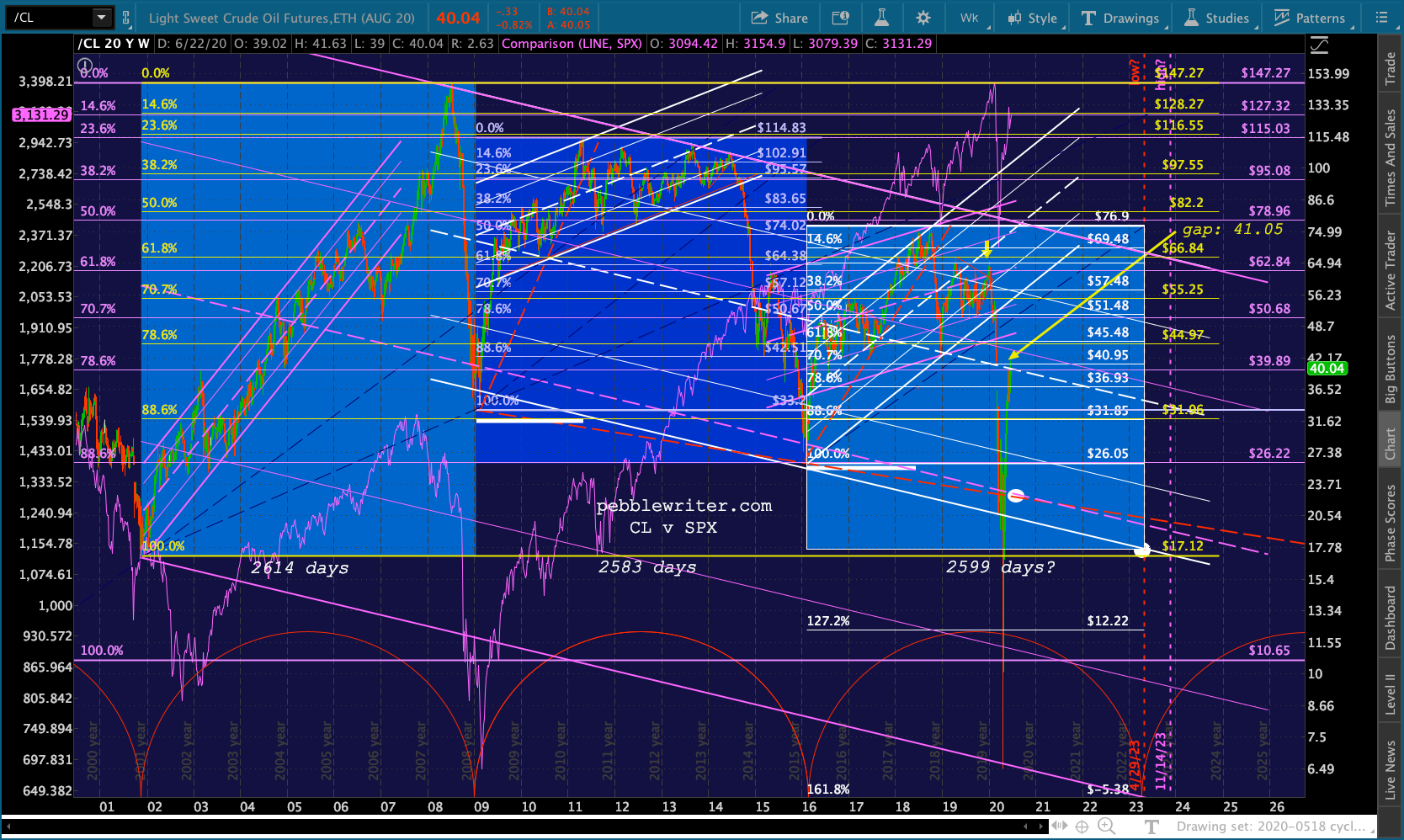Toggle the curve axis scale icon
The height and width of the screenshot is (840, 1404).
tap(1319, 45)
